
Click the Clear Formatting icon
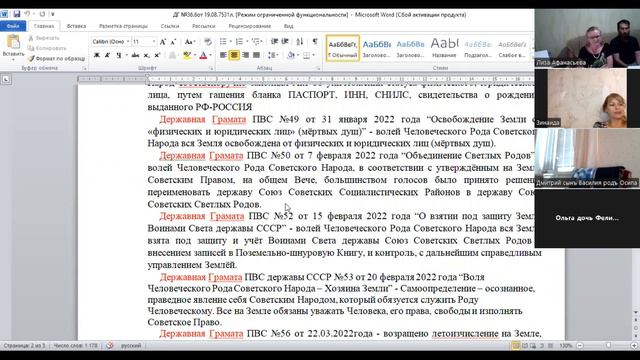(x=208, y=42)
